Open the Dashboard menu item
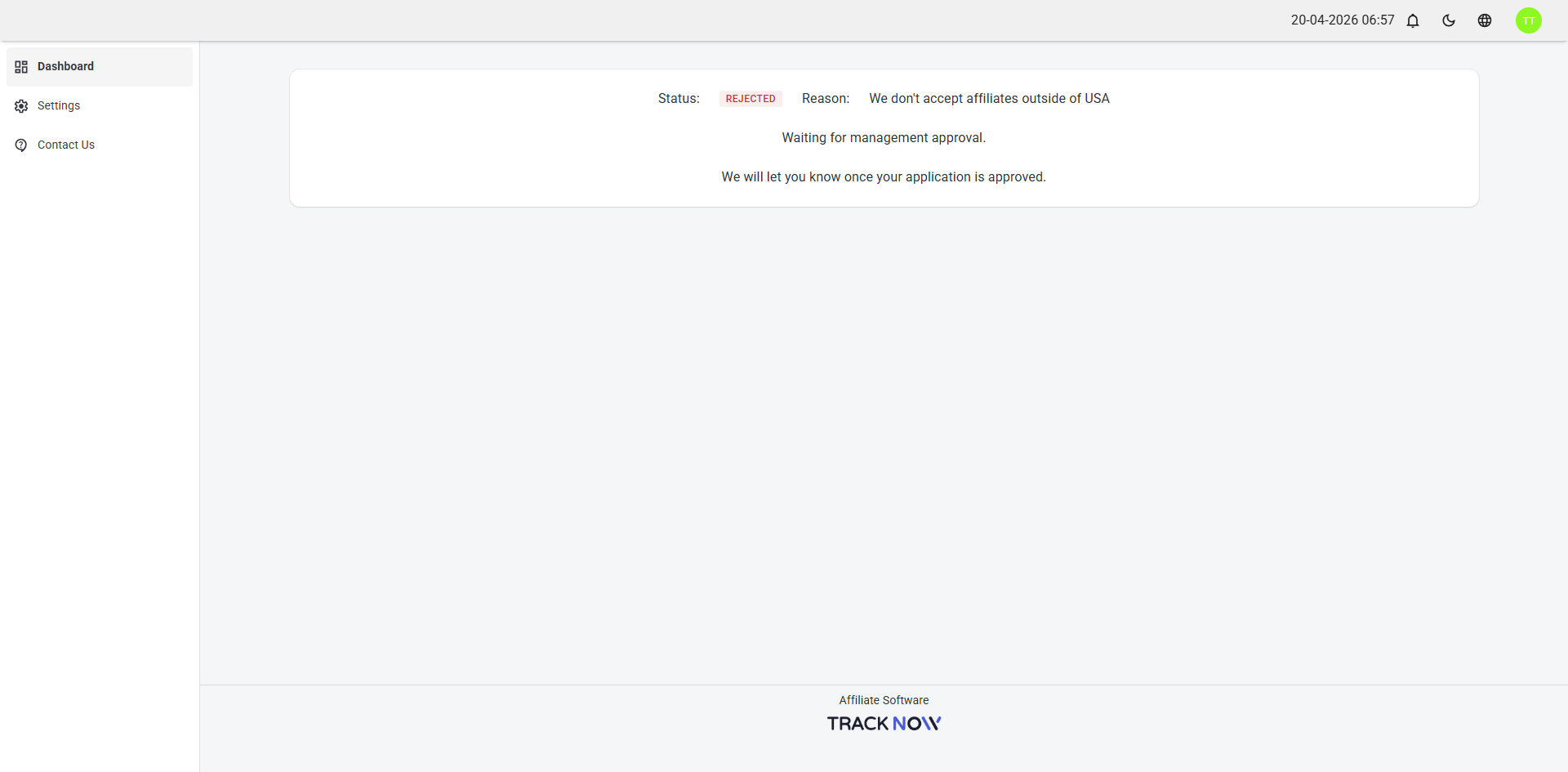This screenshot has height=772, width=1568. tap(100, 67)
